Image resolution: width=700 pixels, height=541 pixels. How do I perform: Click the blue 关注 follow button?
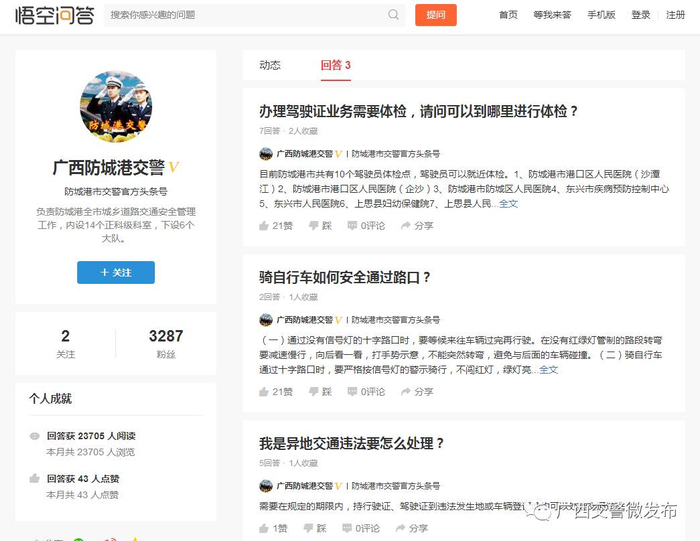coord(116,272)
